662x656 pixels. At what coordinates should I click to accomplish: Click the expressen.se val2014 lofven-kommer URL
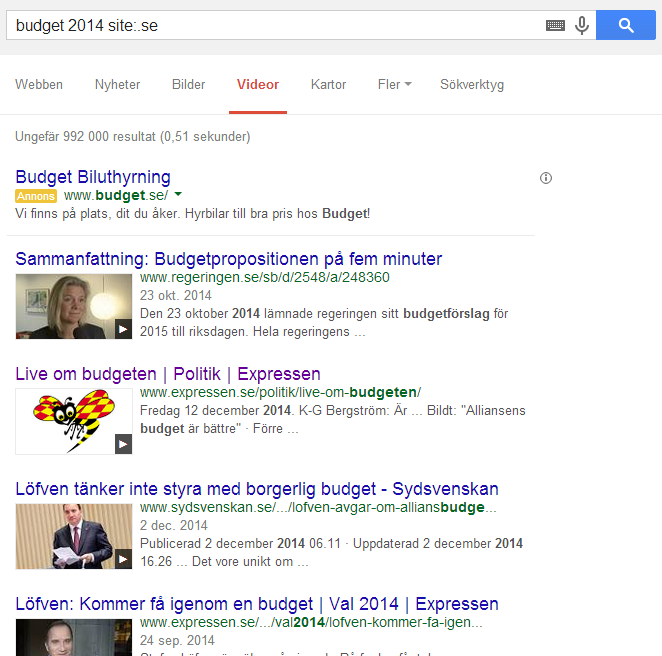click(311, 622)
